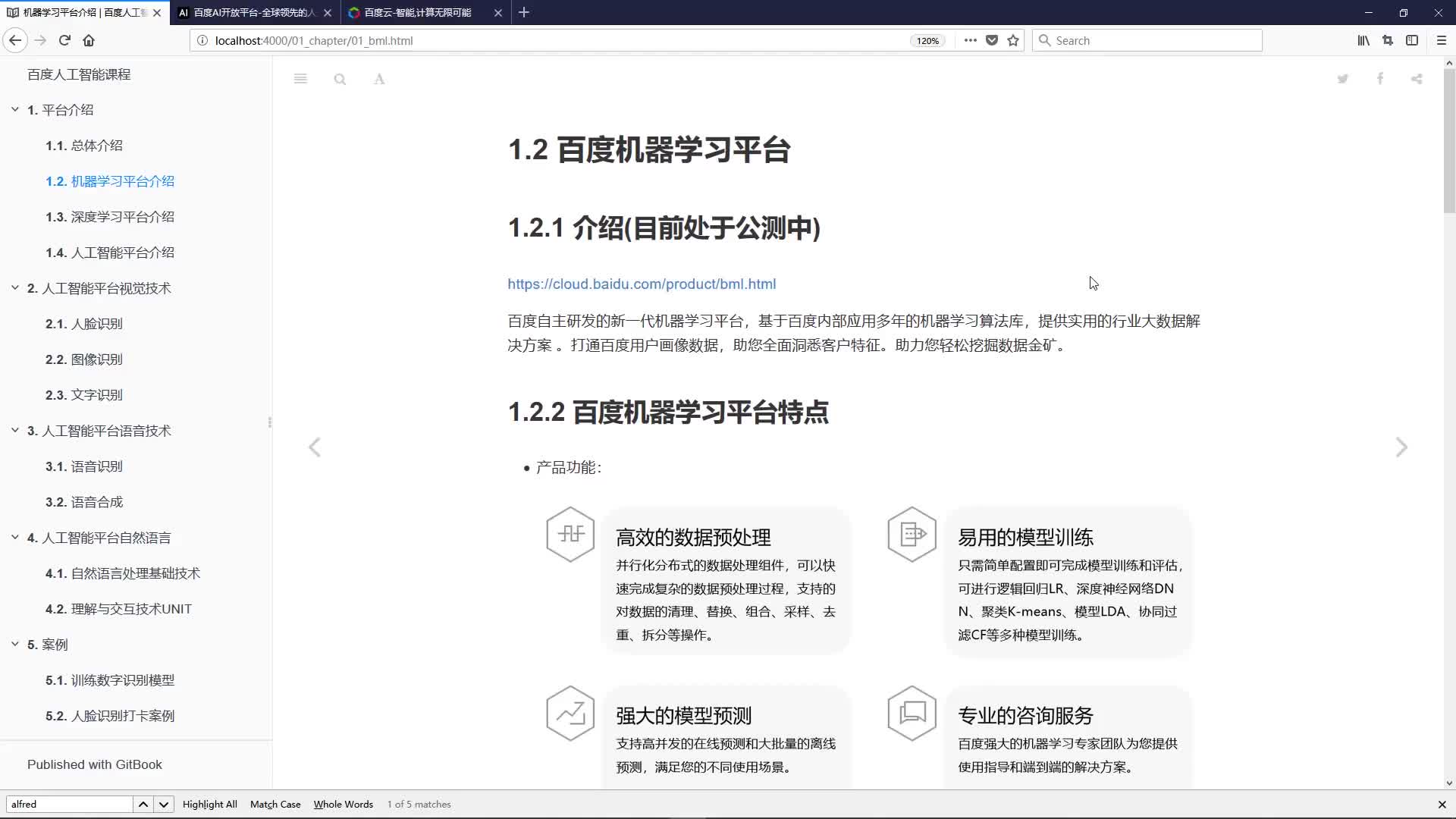Open 4.1 自然语言处理基础技术 section

[x=123, y=573]
